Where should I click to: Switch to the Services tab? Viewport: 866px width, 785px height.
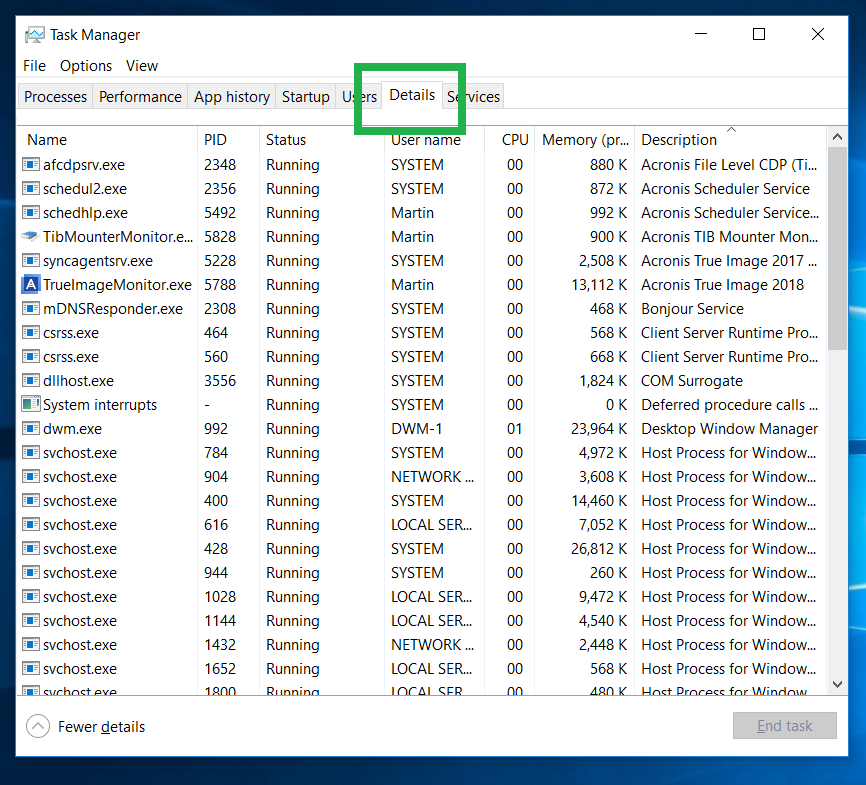(473, 97)
